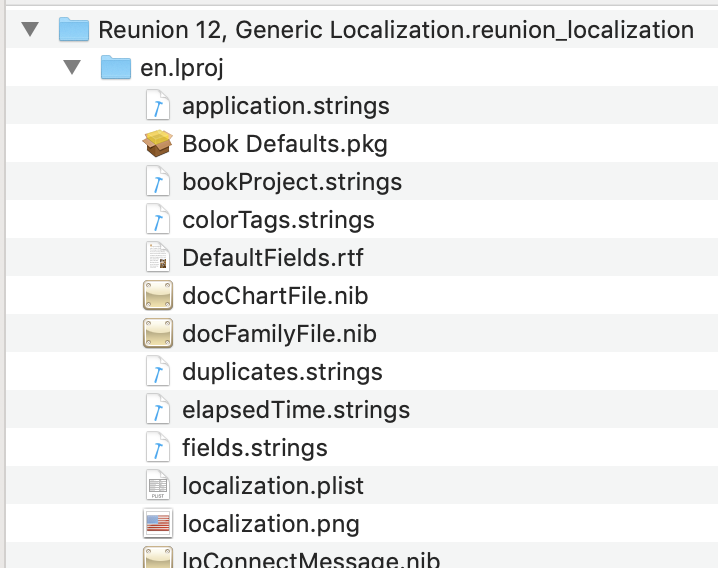Select the localization.png file name
The height and width of the screenshot is (568, 718).
pyautogui.click(x=271, y=524)
